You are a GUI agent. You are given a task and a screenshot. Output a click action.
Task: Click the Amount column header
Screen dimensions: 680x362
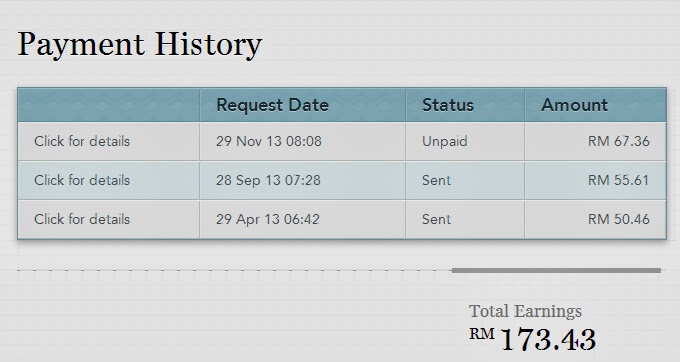point(575,105)
